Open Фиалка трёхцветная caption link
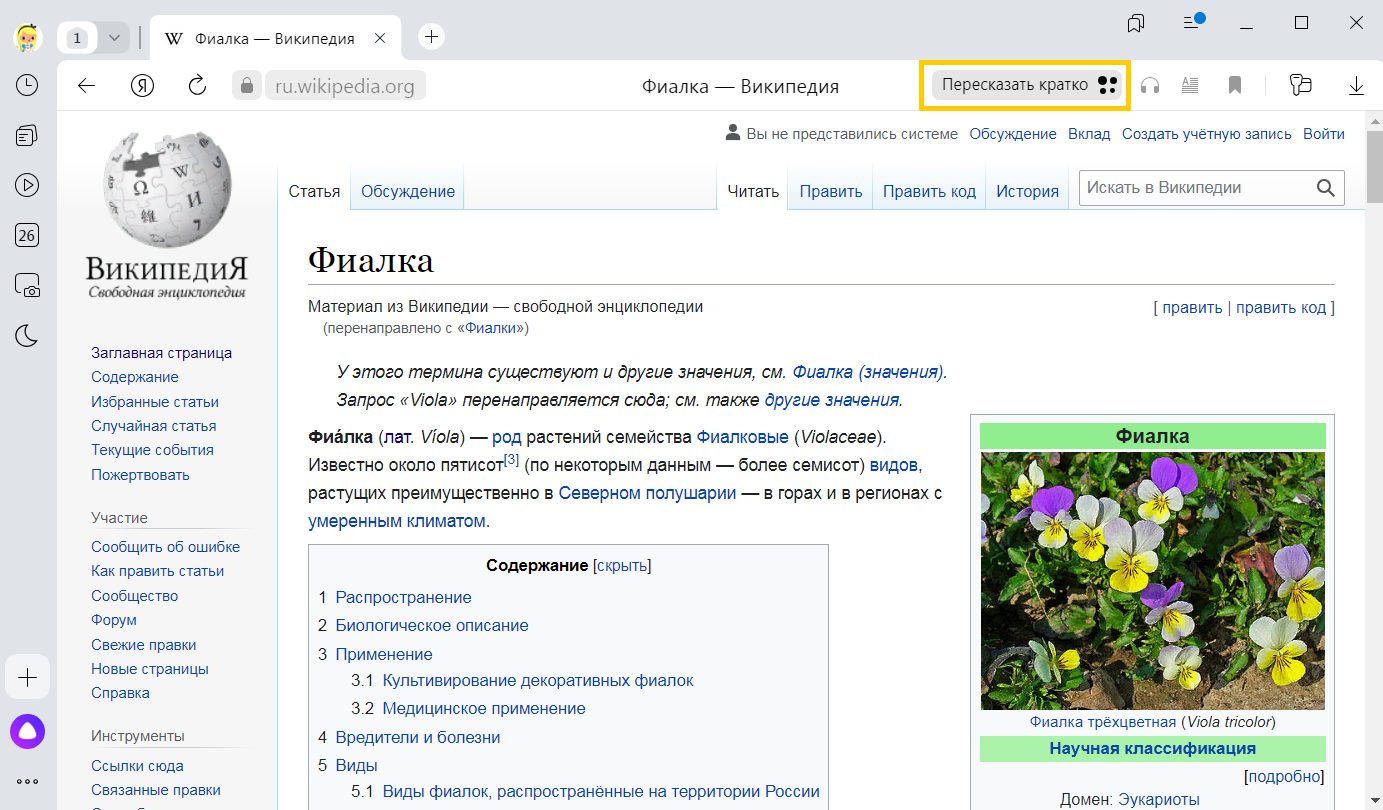This screenshot has height=810, width=1383. pos(1103,722)
